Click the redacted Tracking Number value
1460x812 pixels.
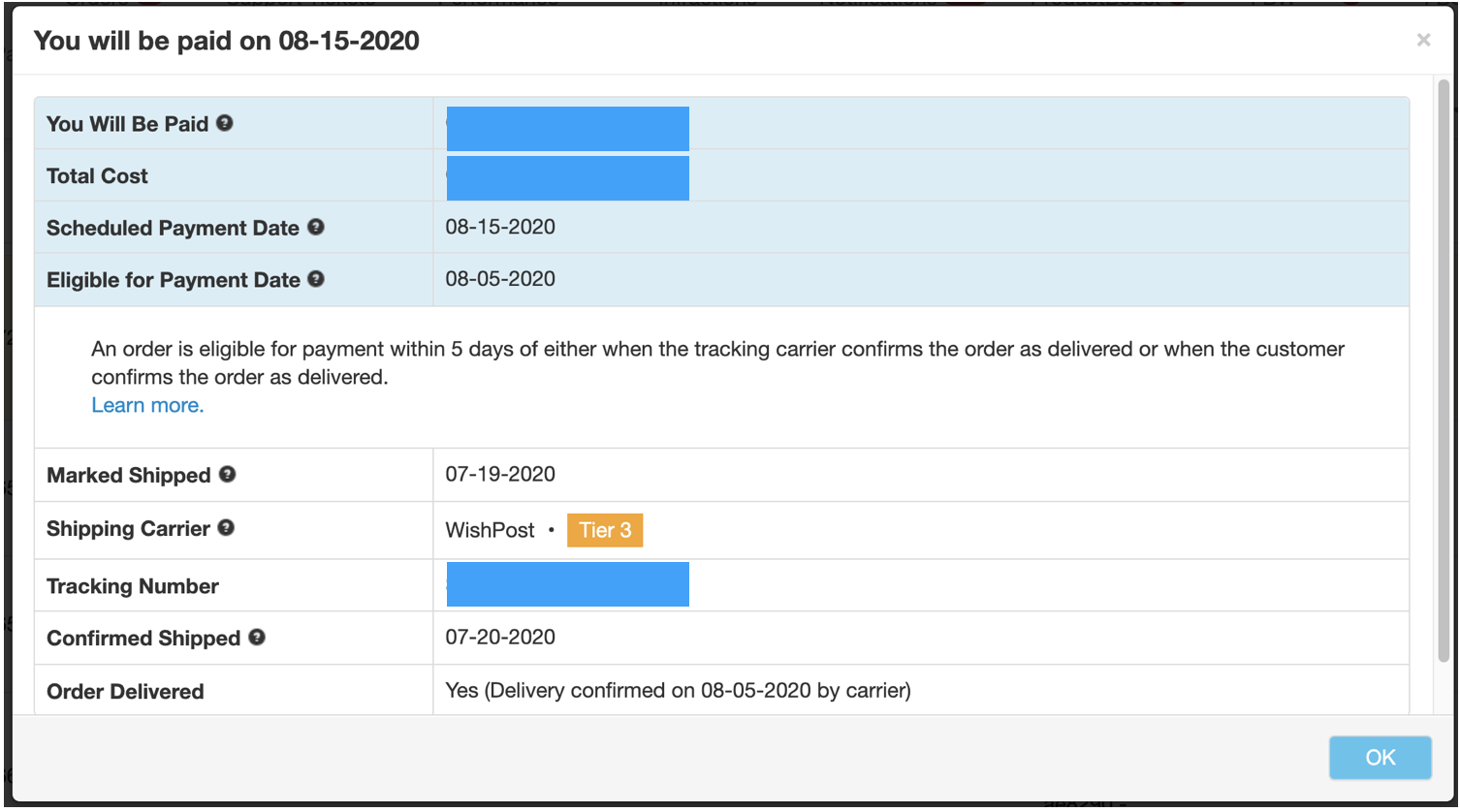pyautogui.click(x=568, y=584)
